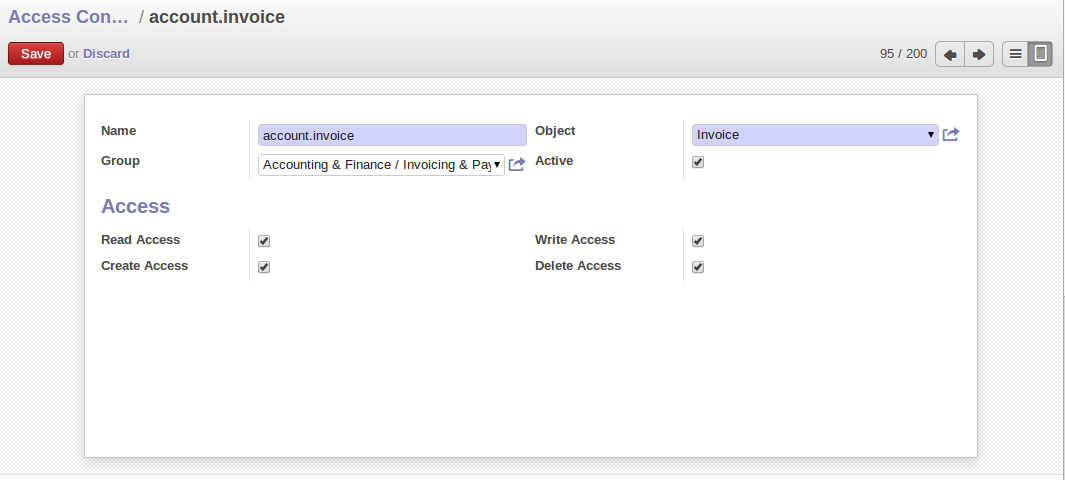Image resolution: width=1065 pixels, height=480 pixels.
Task: Click the red Save button
Action: pos(36,54)
